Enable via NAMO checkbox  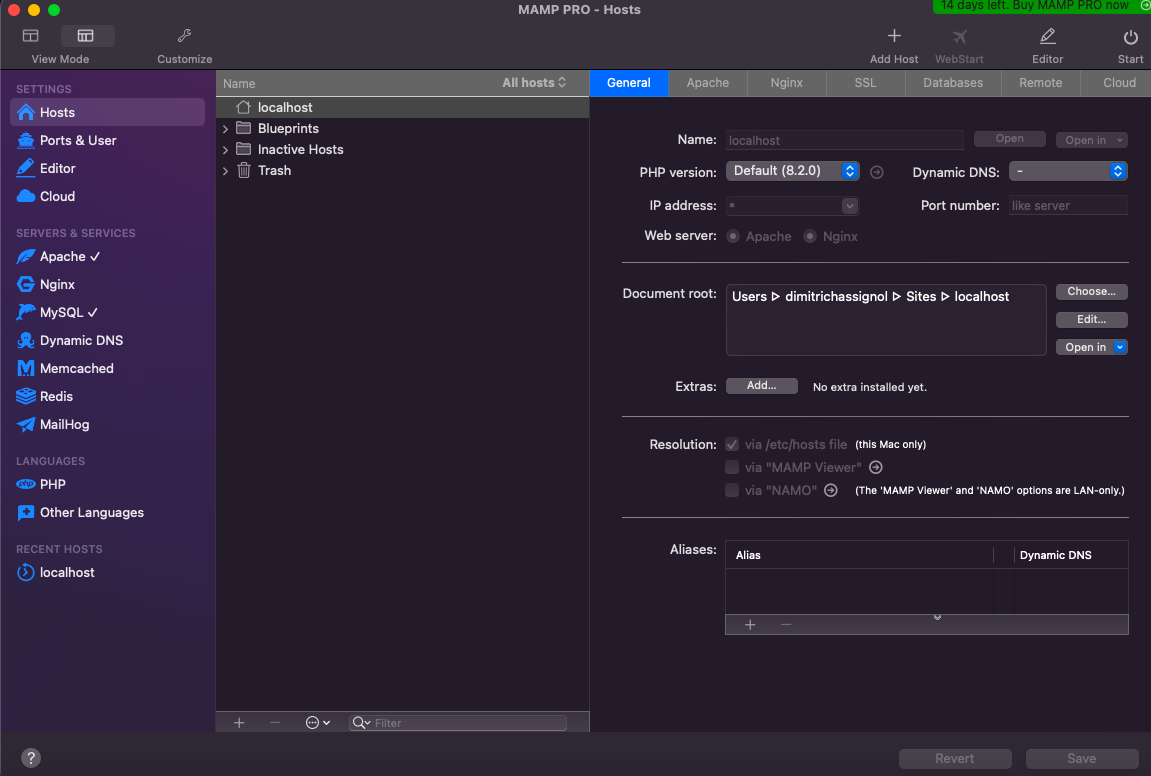(x=732, y=490)
